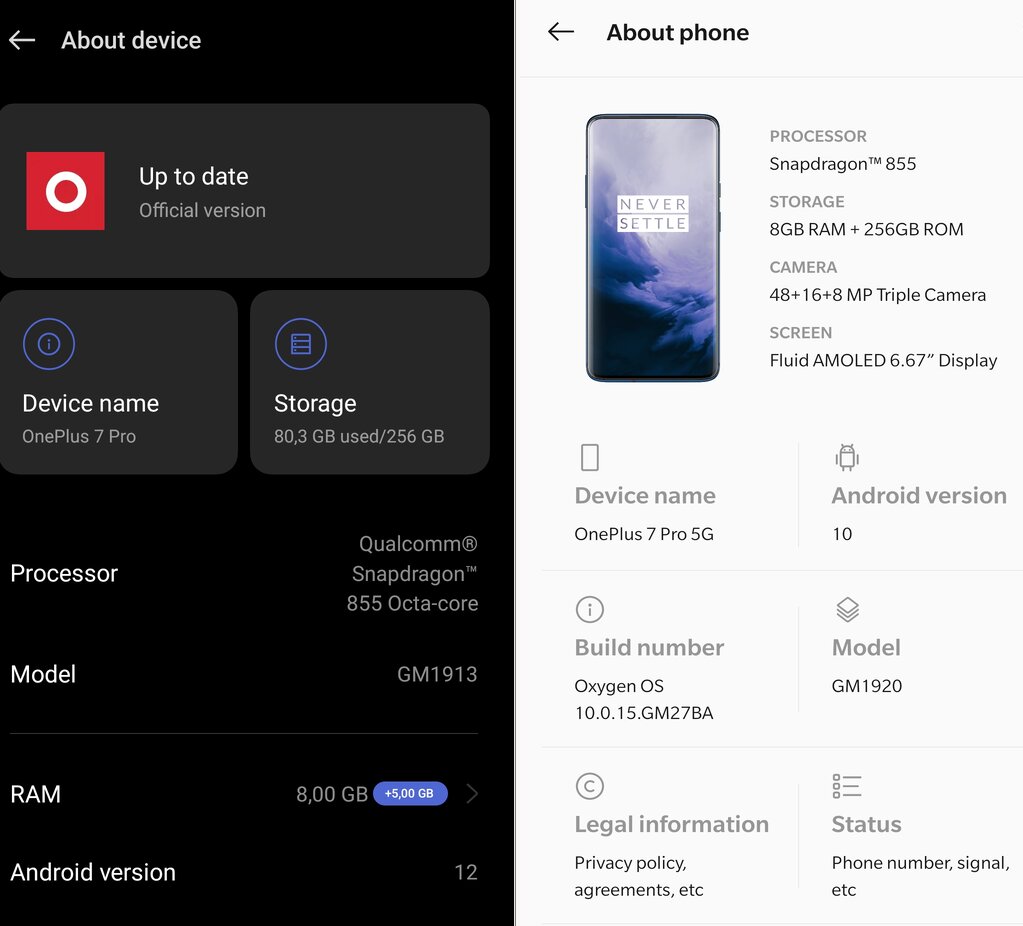Image resolution: width=1023 pixels, height=926 pixels.
Task: Go back from About device screen
Action: click(x=22, y=40)
